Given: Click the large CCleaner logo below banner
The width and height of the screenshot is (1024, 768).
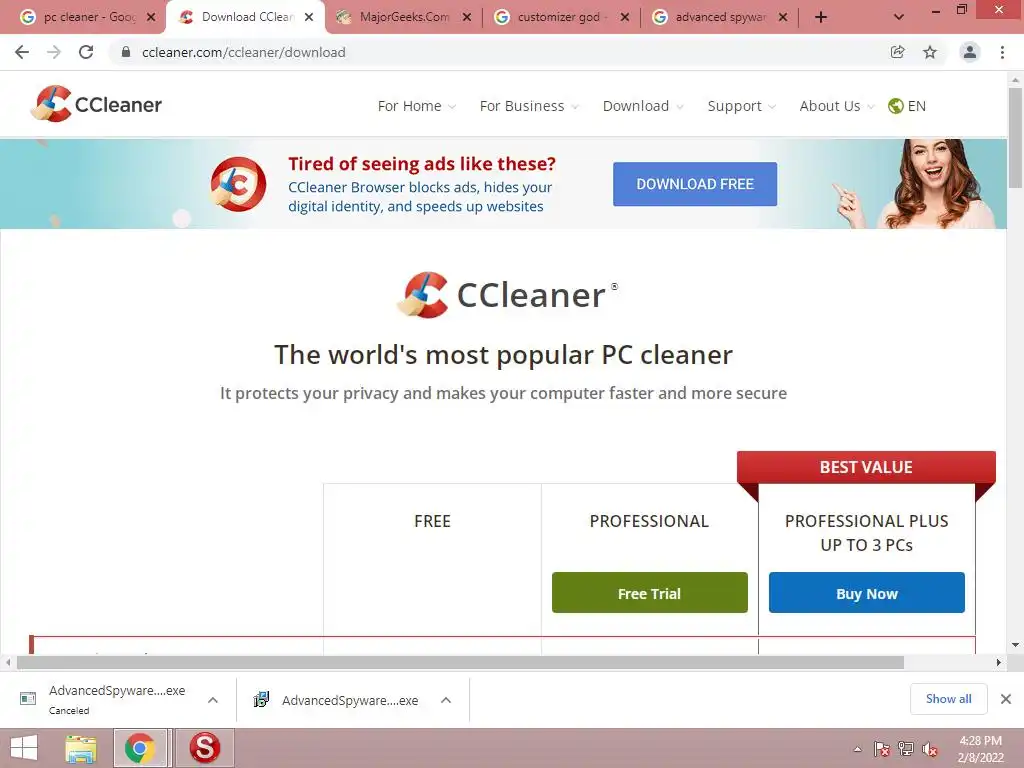Looking at the screenshot, I should click(x=507, y=295).
